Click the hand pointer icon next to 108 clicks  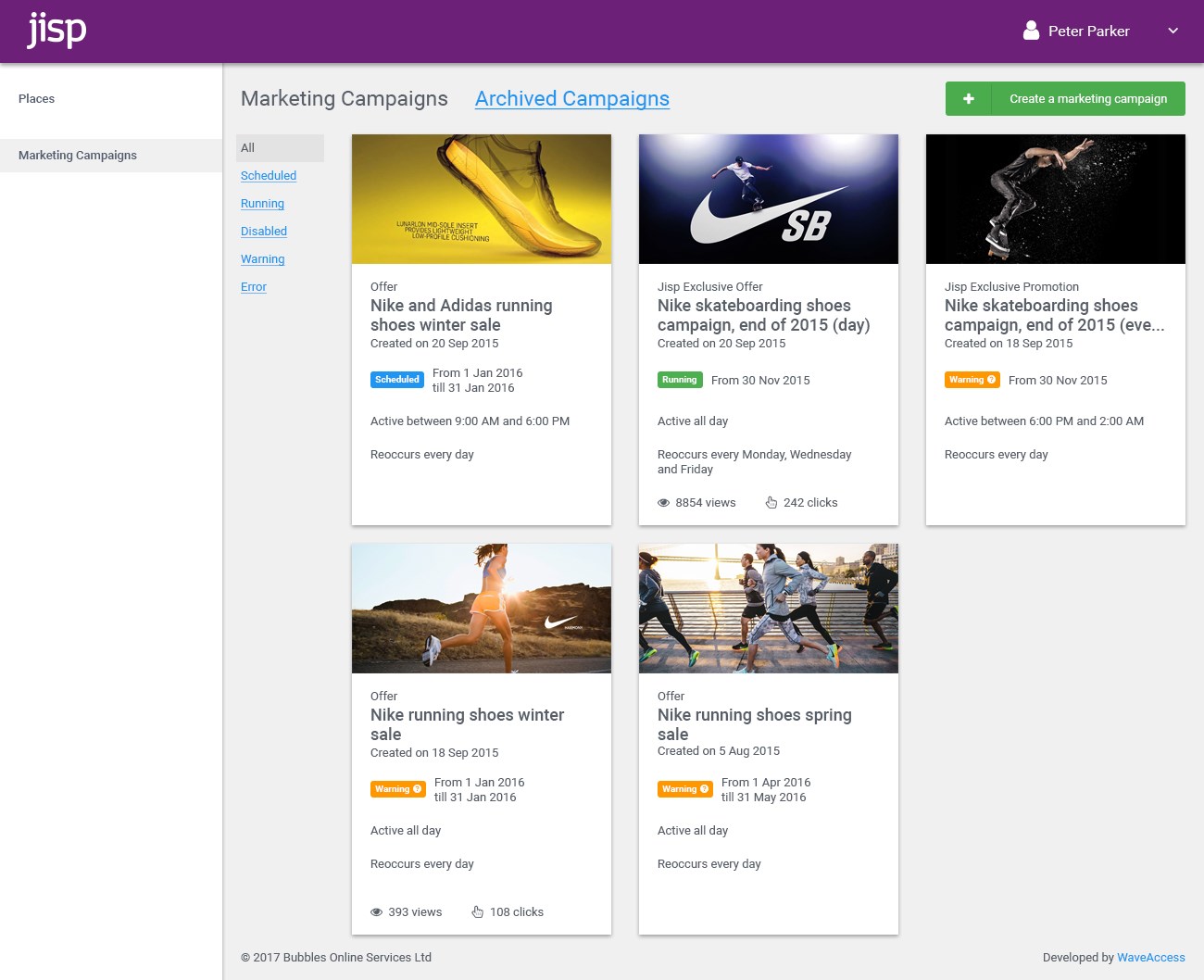[478, 912]
